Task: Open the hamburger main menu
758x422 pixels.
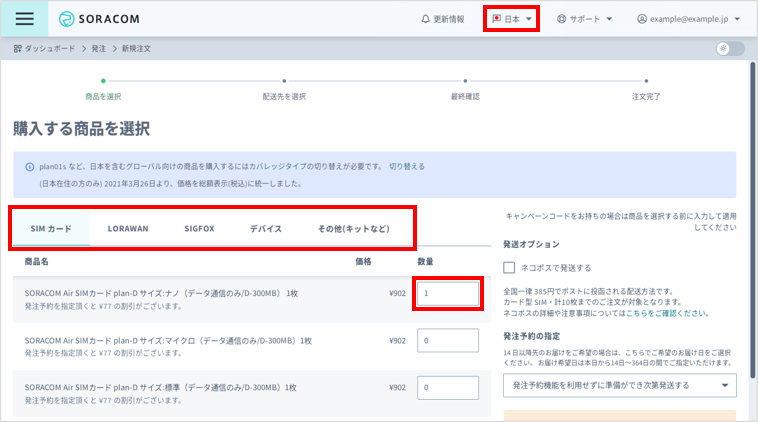Action: tap(24, 19)
